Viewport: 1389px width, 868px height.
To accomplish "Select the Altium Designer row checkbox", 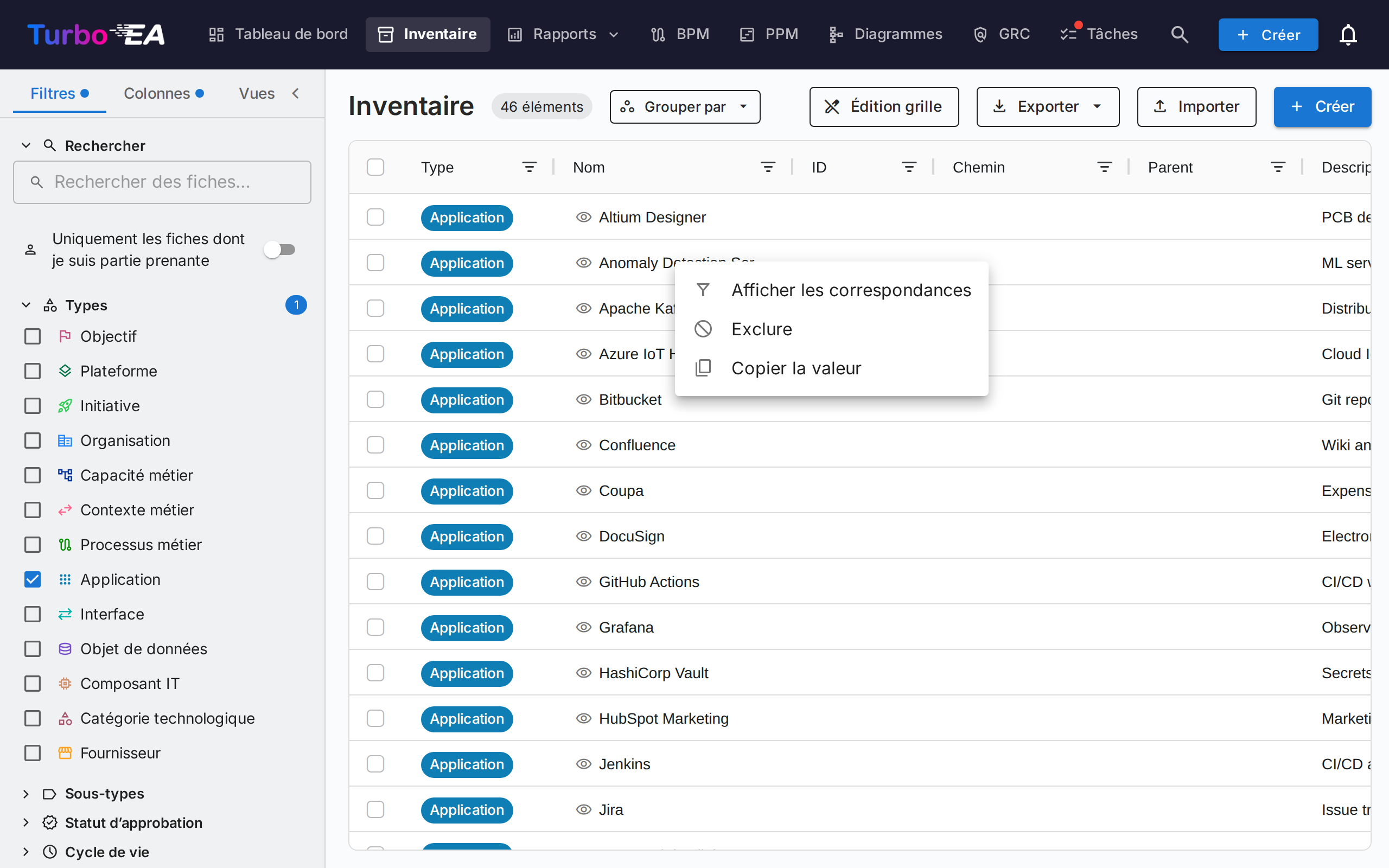I will pos(375,217).
